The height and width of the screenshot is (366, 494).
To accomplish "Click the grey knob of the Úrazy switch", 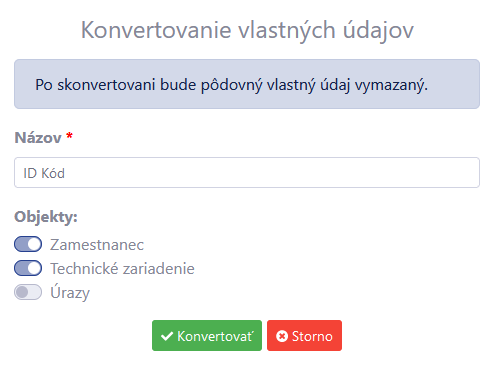I will 22,292.
